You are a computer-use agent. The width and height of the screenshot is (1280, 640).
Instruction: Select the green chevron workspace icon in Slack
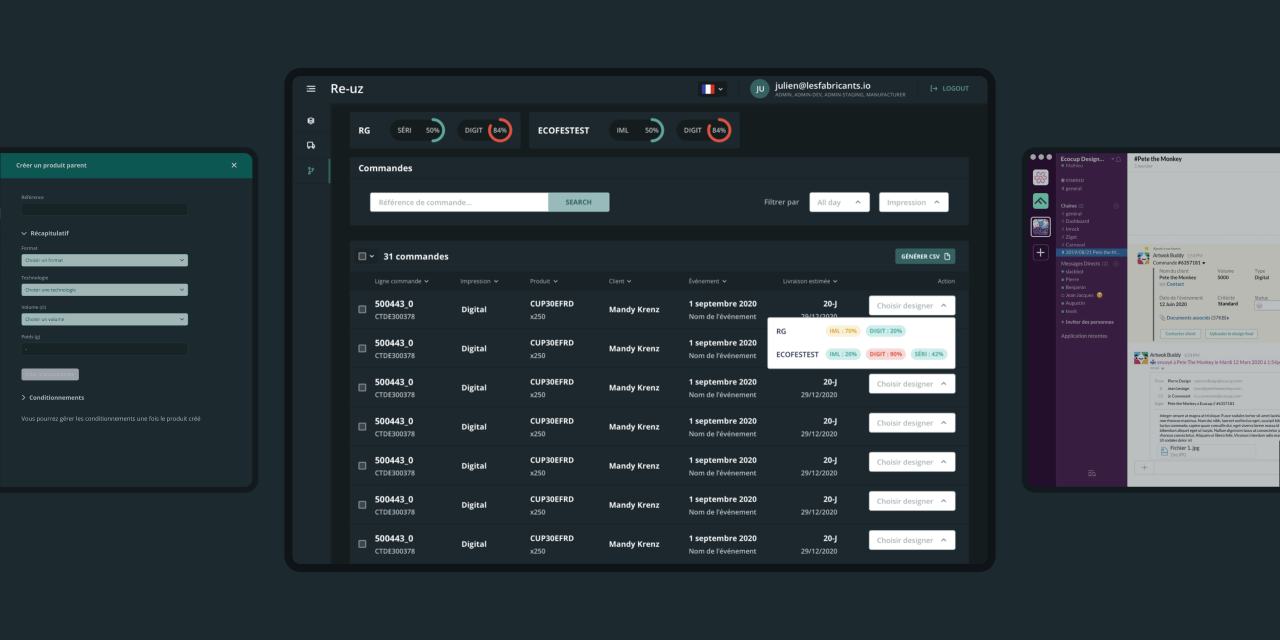click(1040, 201)
